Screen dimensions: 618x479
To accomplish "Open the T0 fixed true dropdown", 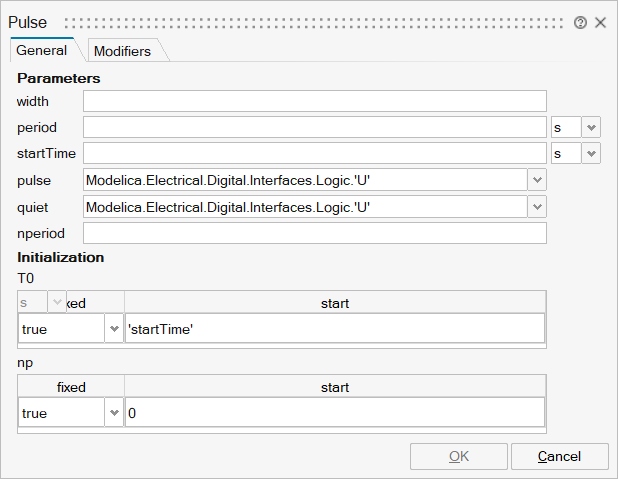I will (114, 329).
